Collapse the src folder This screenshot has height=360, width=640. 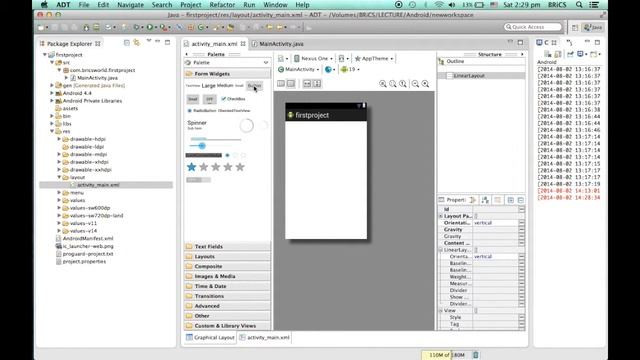52,62
